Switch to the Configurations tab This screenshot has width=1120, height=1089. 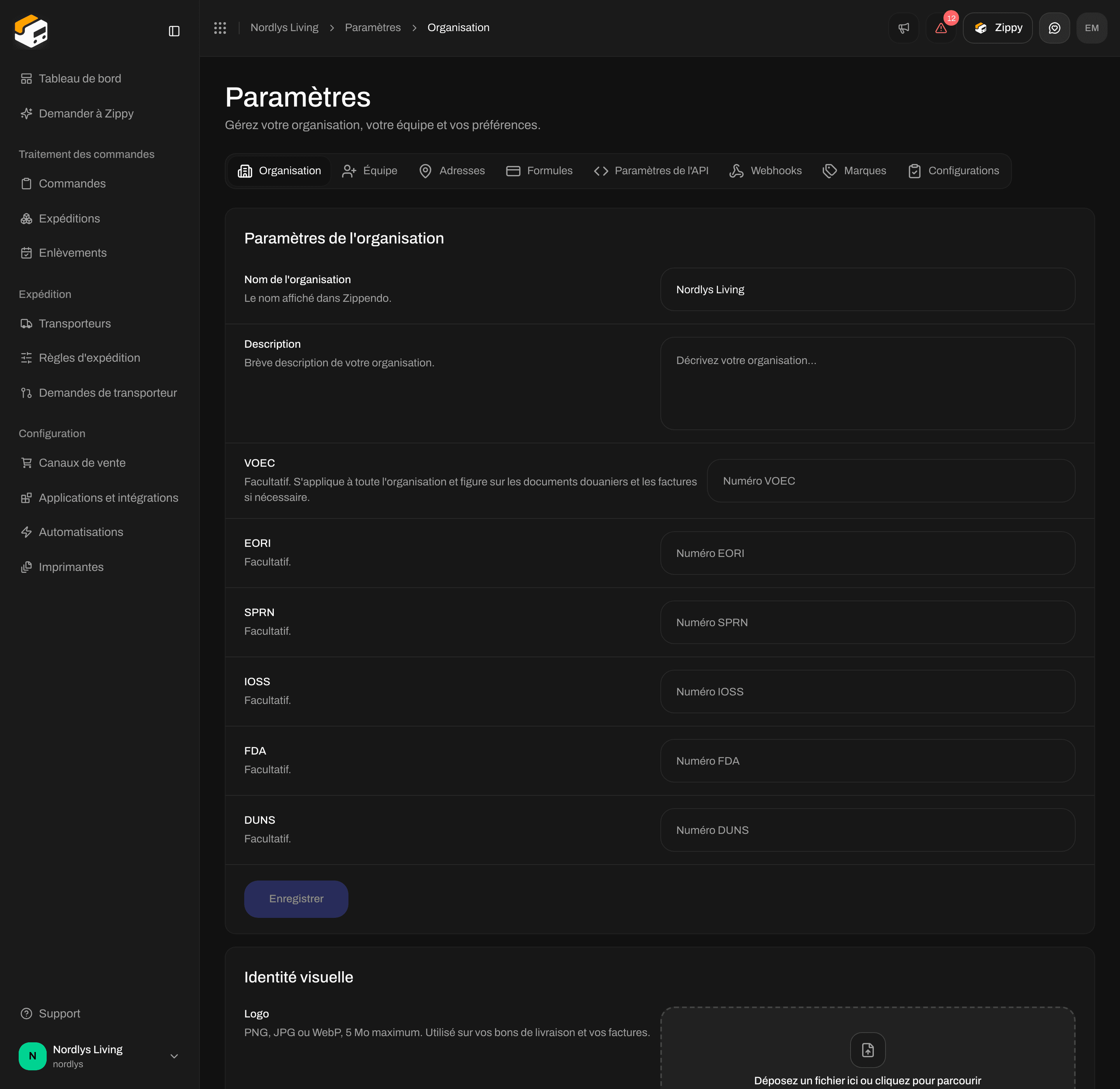(954, 171)
